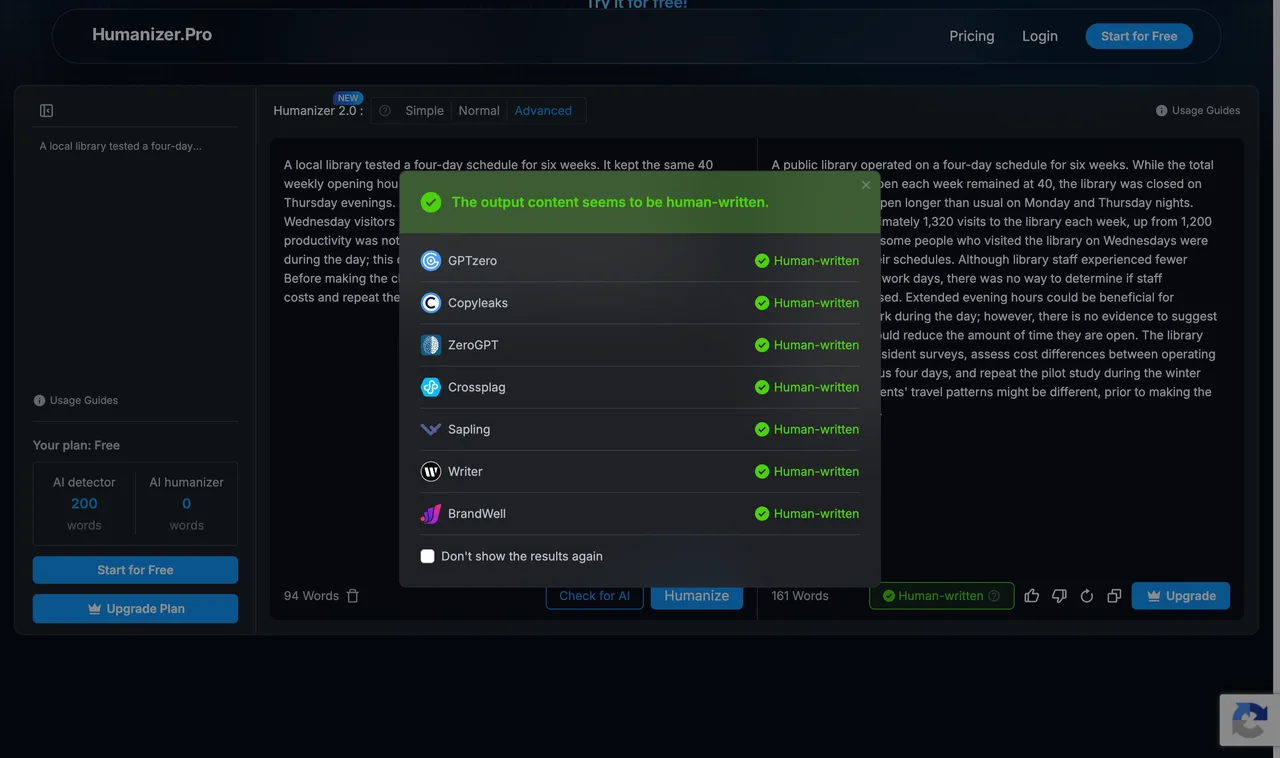Image resolution: width=1280 pixels, height=758 pixels.
Task: Click the Copyleaks detector logo
Action: pos(431,303)
